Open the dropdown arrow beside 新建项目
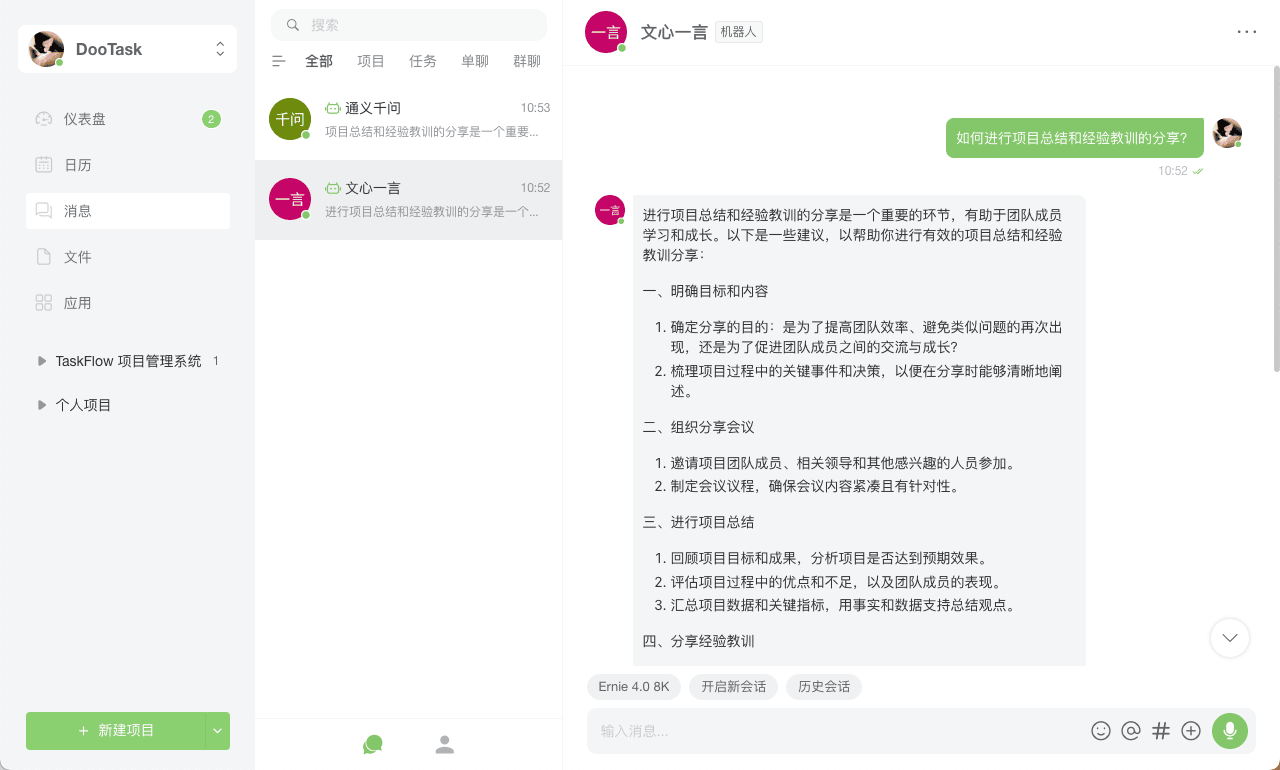The width and height of the screenshot is (1280, 770). [218, 731]
